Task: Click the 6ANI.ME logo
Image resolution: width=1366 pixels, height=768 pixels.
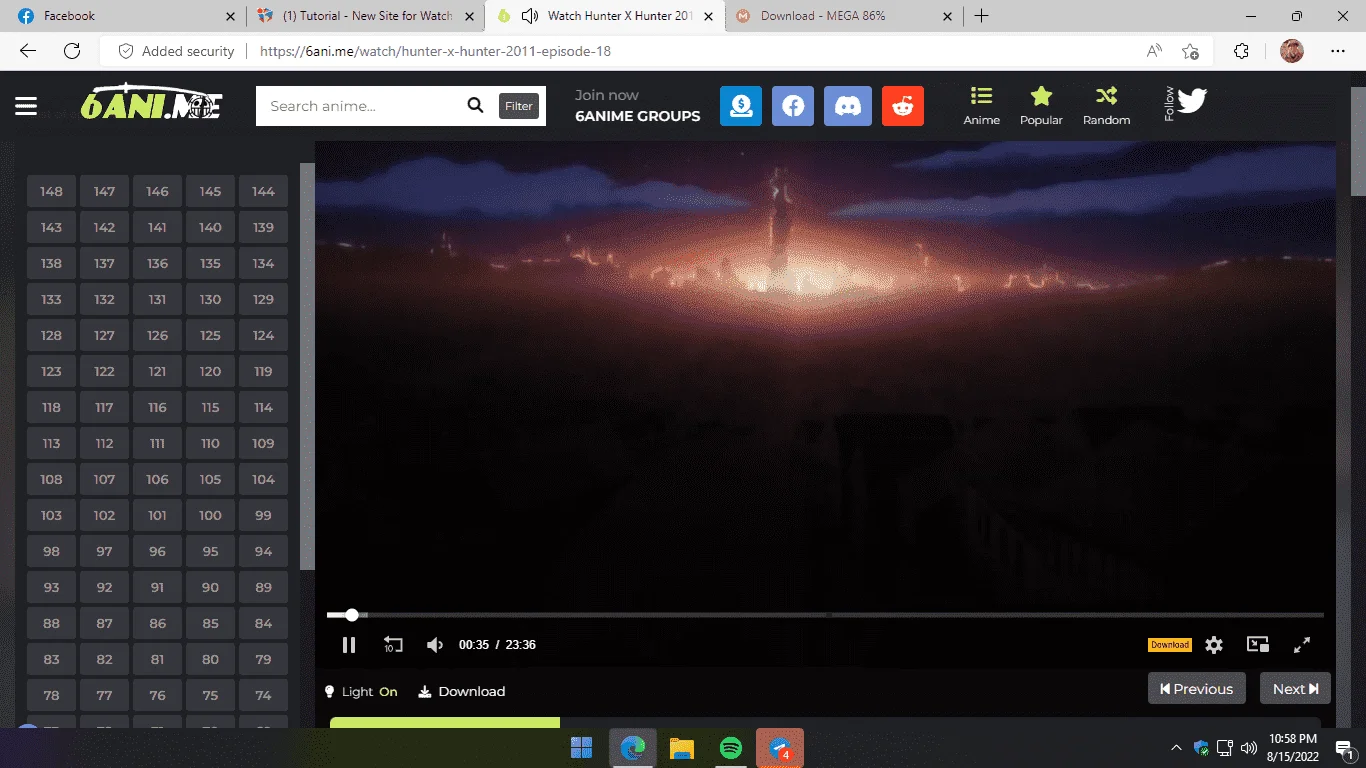Action: [x=151, y=103]
